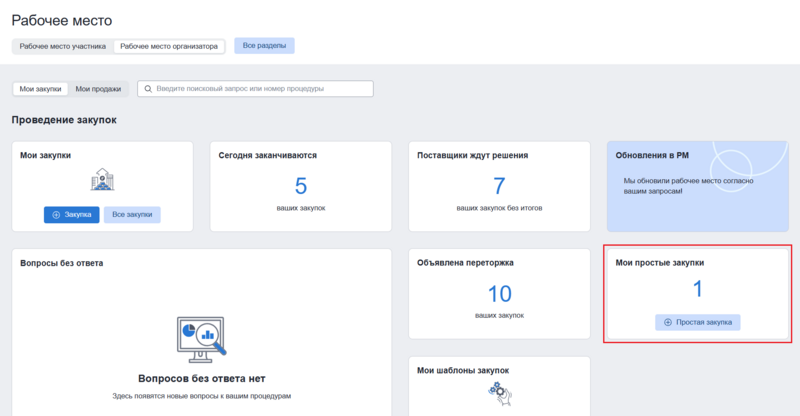Click plus icon on Закупка button
Screen dimensions: 800x416
(56, 215)
